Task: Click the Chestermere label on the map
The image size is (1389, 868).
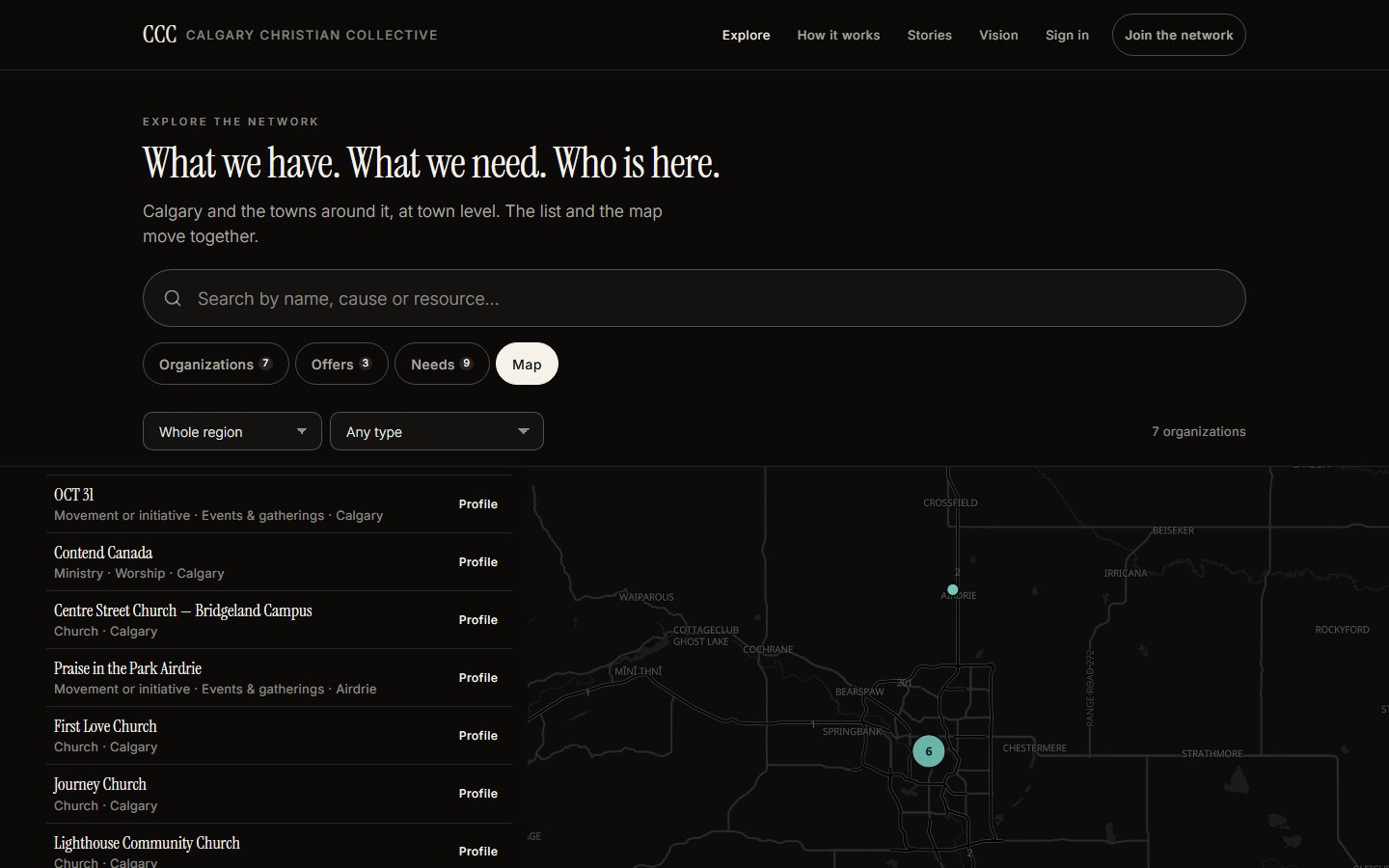Action: point(1035,748)
